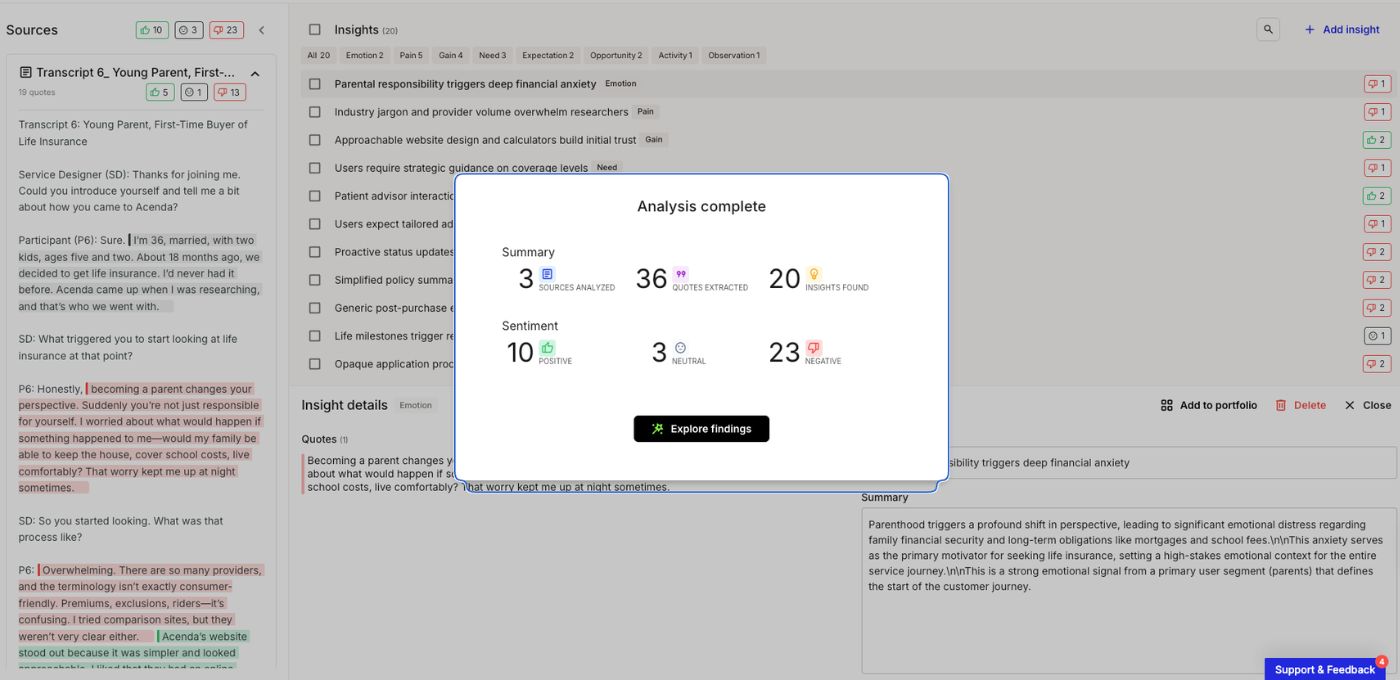Select the All 20 filter tab
The width and height of the screenshot is (1400, 680).
(x=319, y=56)
